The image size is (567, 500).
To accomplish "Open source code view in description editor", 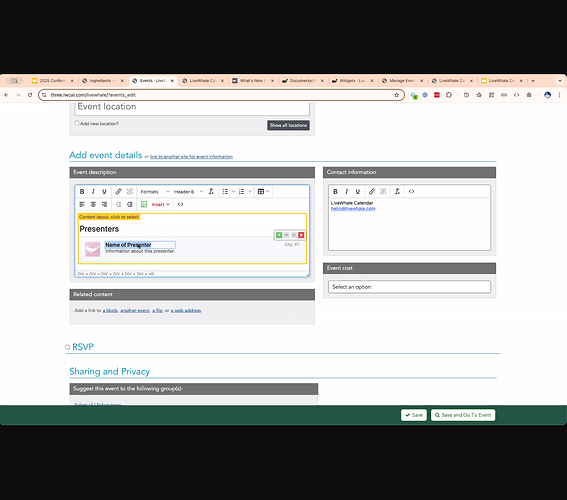I will click(x=180, y=205).
